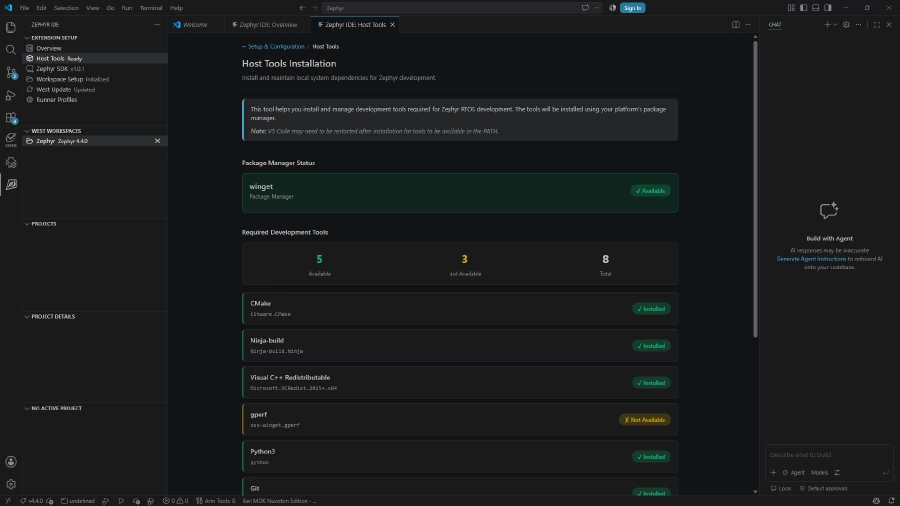
Task: Select West Update tree item
Action: 95,89
